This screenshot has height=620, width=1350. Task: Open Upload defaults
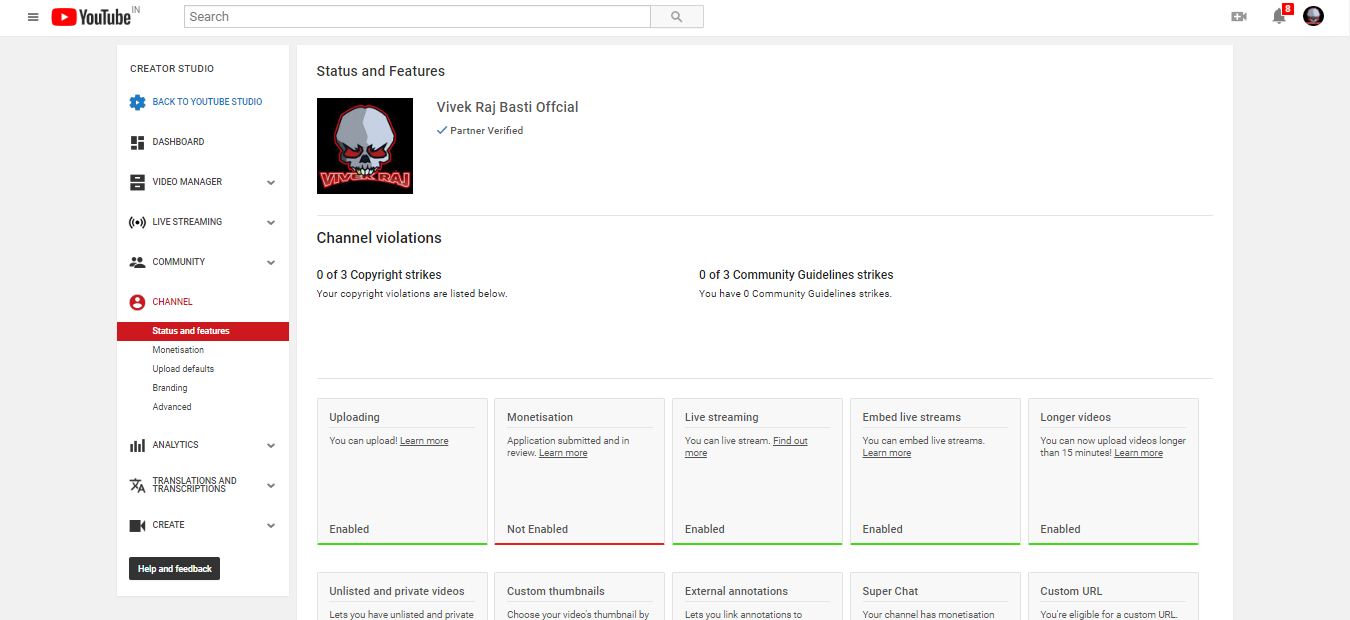click(183, 369)
